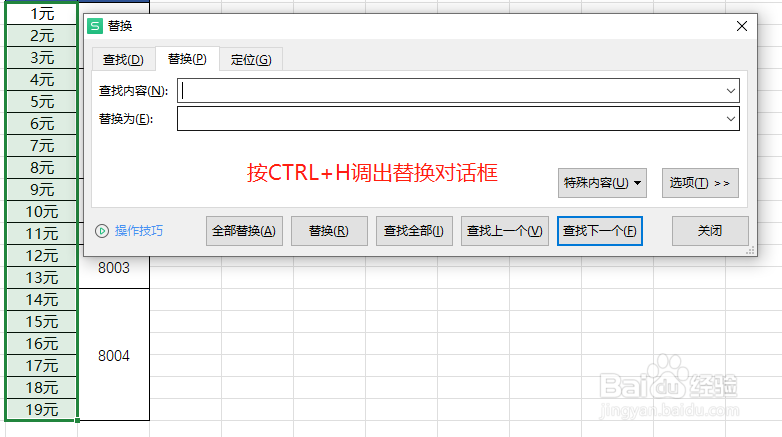
Task: Select the cell containing 4元
Action: 42,80
